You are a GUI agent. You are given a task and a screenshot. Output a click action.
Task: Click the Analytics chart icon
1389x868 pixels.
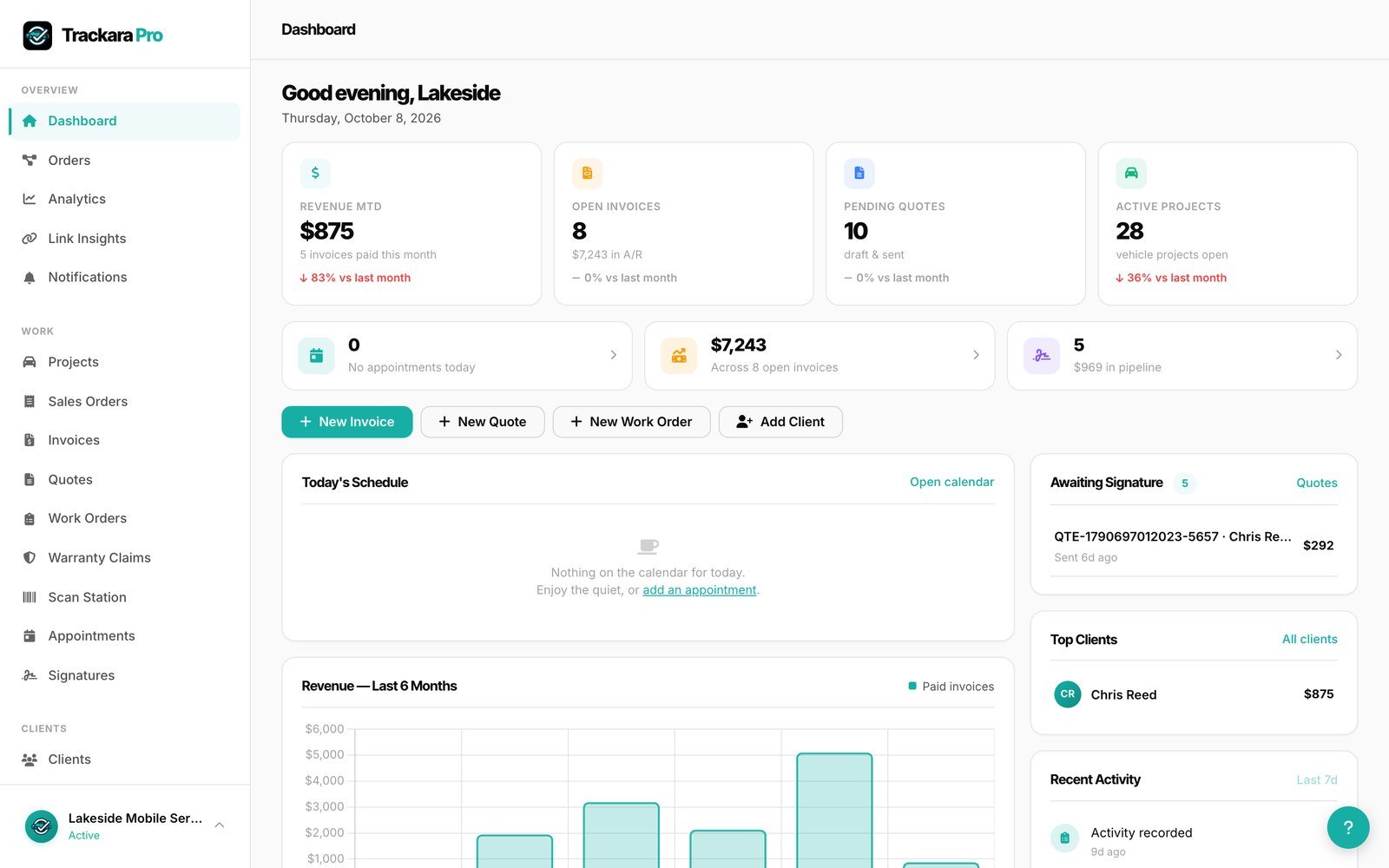point(30,199)
